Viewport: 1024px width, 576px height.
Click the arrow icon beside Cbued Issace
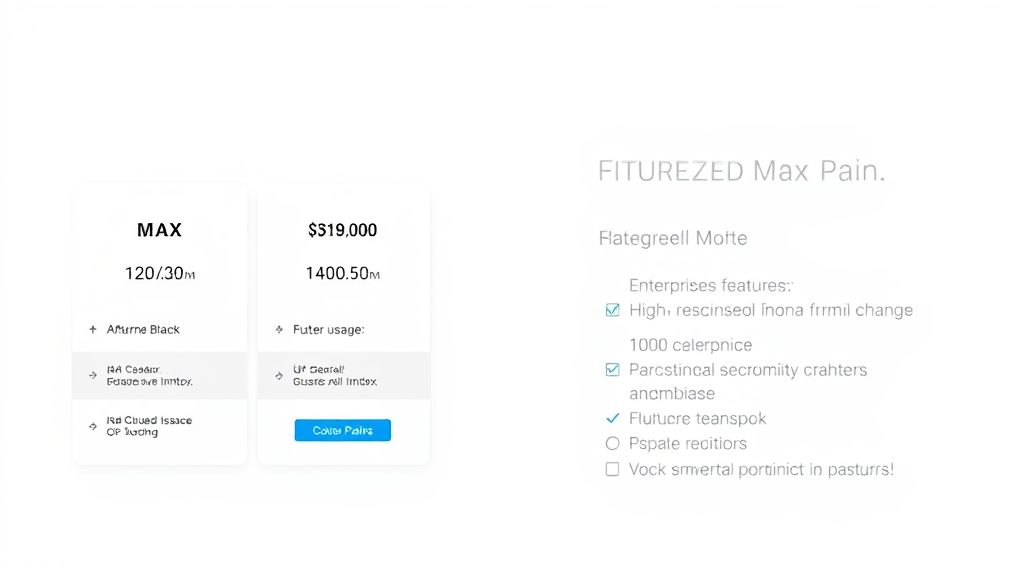(x=93, y=426)
